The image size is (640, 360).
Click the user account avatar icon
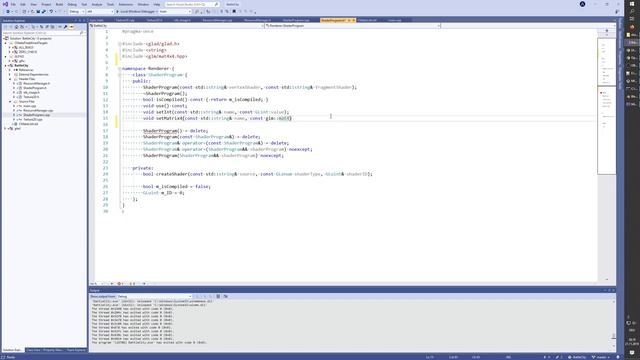(x=582, y=4)
